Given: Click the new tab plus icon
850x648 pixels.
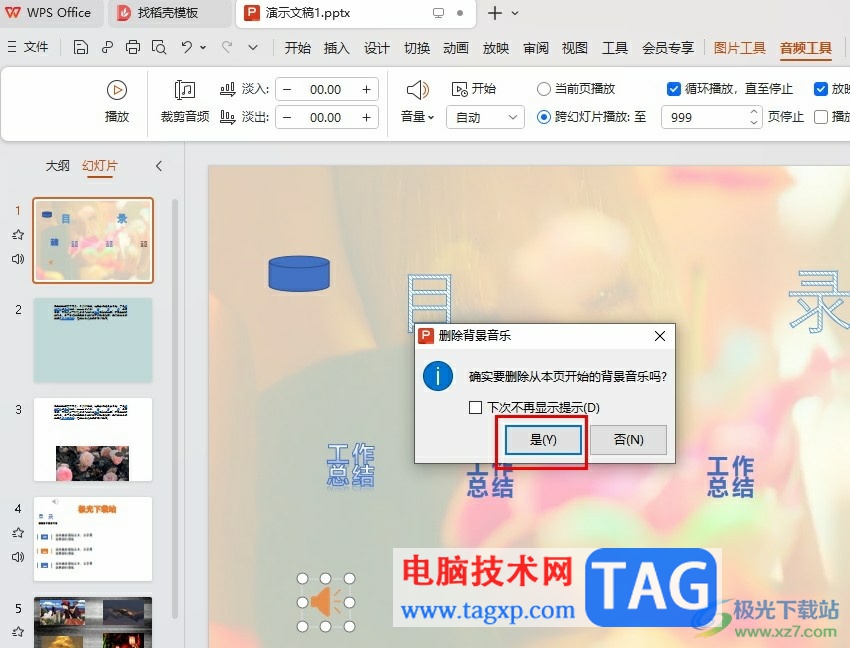Looking at the screenshot, I should click(494, 13).
